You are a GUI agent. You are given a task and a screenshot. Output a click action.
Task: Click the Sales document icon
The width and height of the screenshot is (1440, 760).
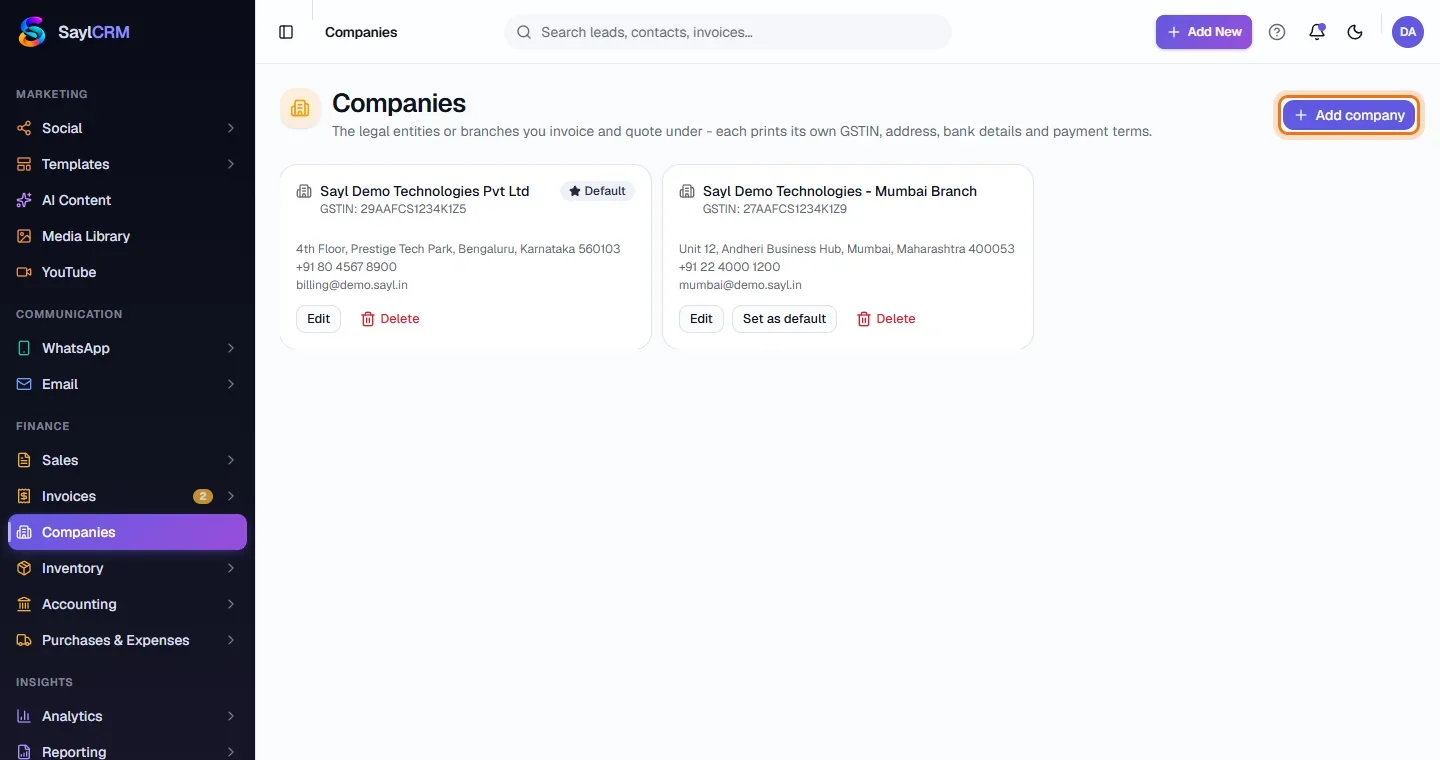pos(24,460)
